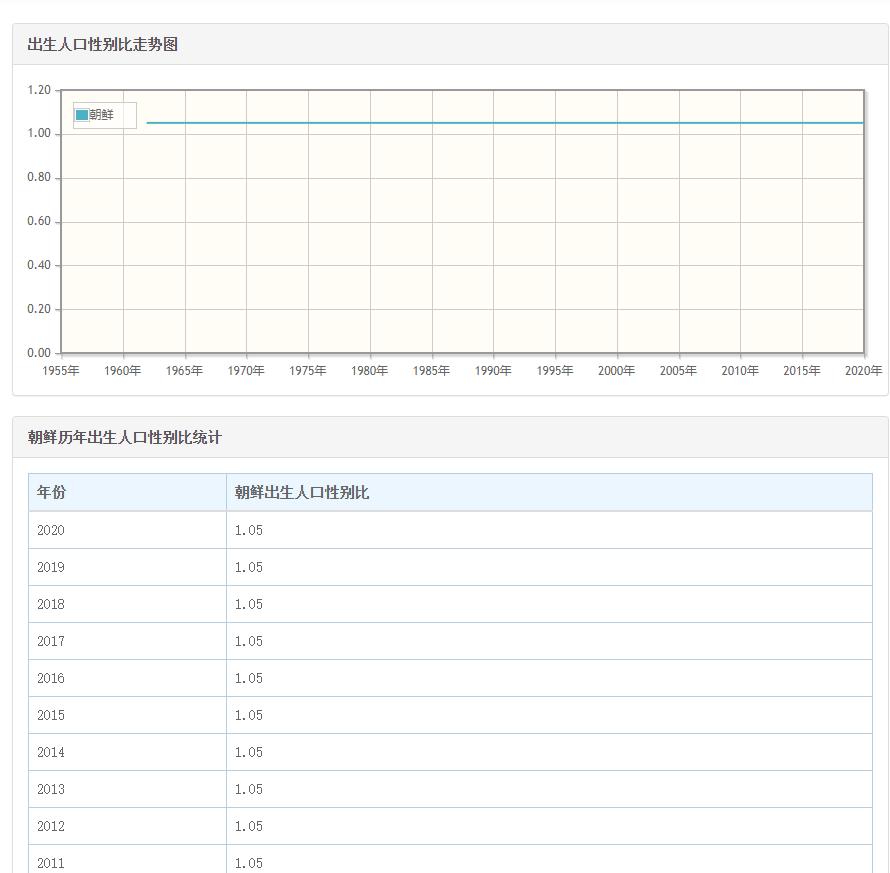Image resolution: width=890 pixels, height=873 pixels.
Task: Click the 2020年 x-axis label
Action: coord(864,371)
